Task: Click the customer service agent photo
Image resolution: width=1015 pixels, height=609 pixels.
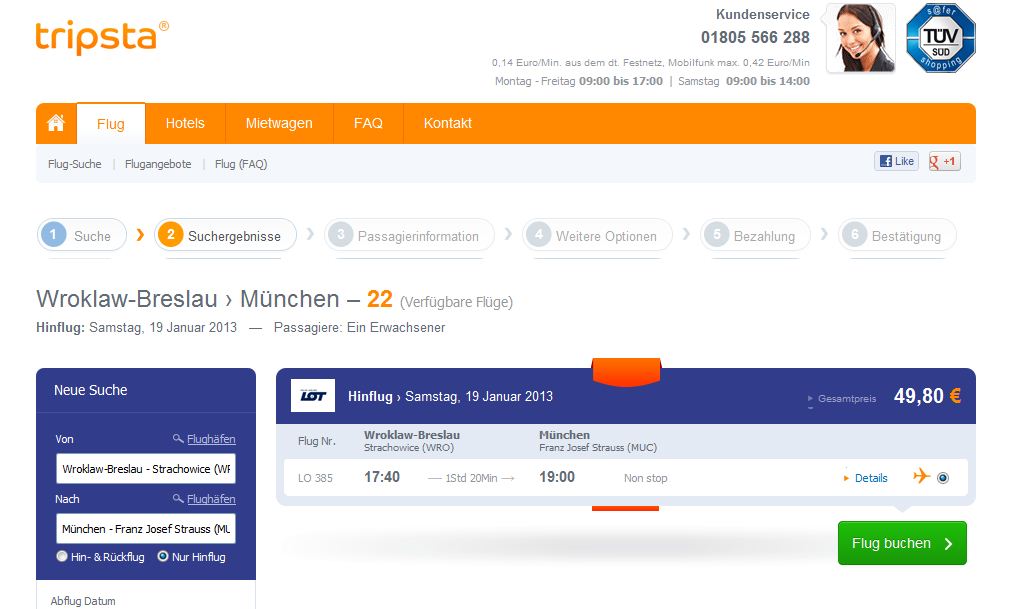Action: [861, 38]
